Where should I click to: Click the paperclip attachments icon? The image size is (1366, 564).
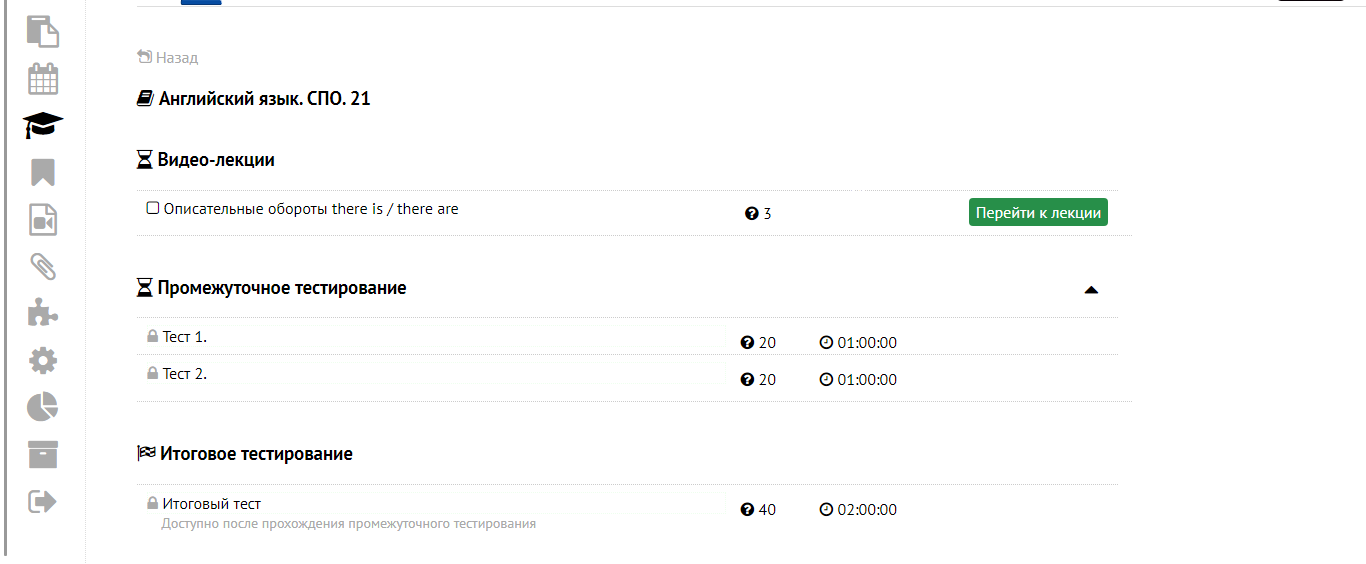click(x=42, y=266)
